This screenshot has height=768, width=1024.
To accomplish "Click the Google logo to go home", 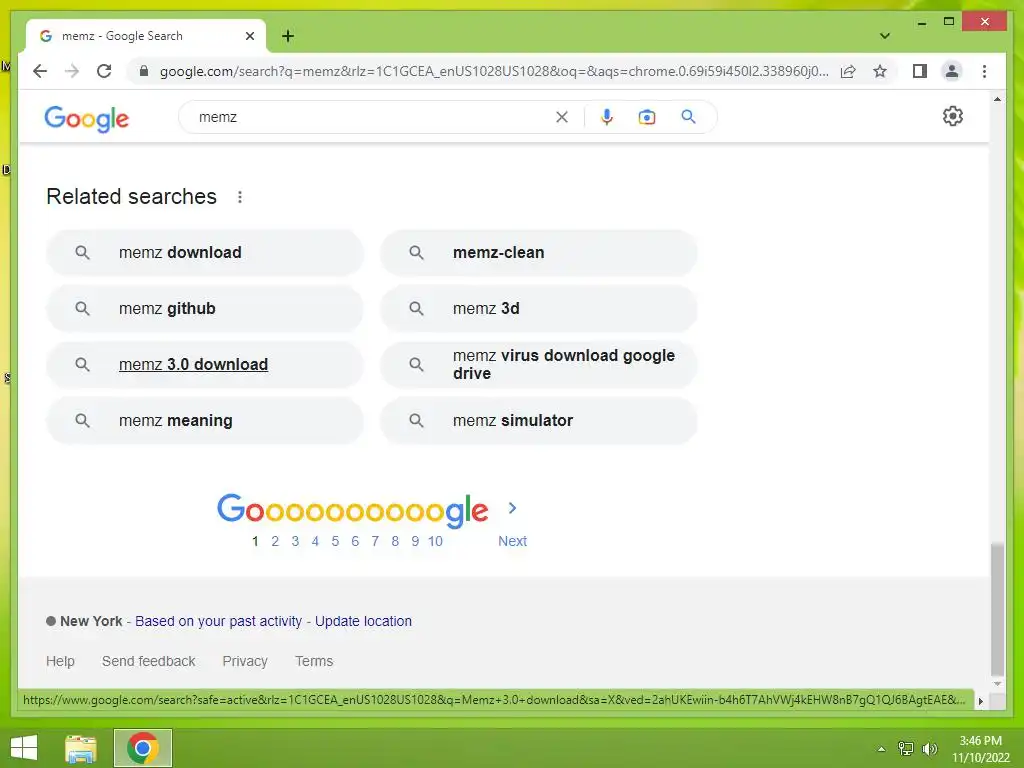I will coord(86,118).
